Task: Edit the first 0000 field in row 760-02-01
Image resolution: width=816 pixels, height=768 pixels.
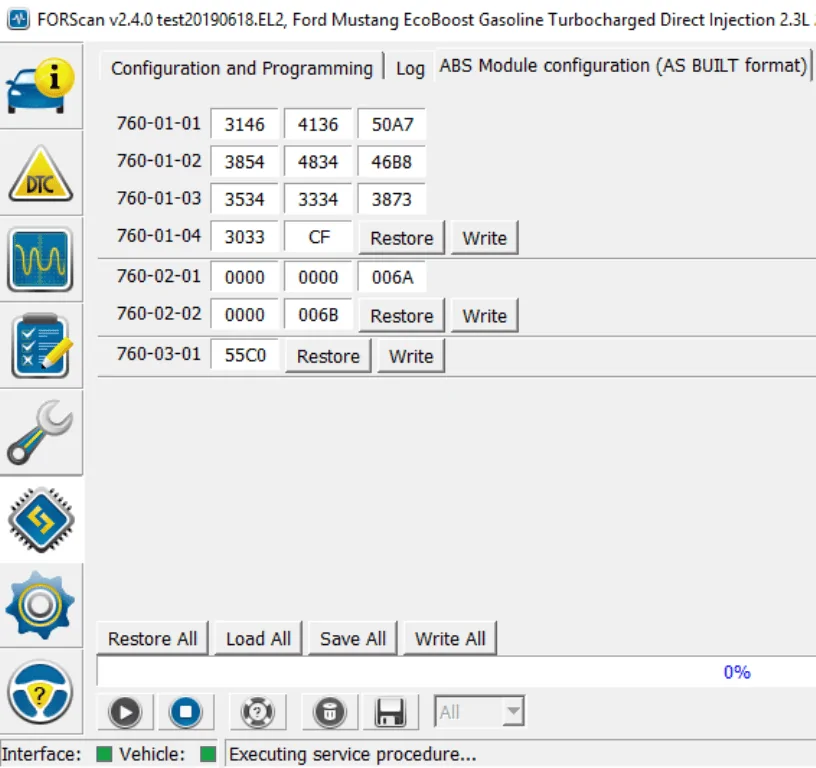Action: [244, 277]
